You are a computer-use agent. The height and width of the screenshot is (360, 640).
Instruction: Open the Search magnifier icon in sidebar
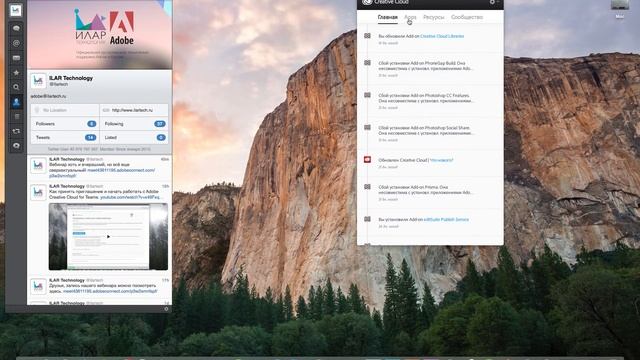16,87
